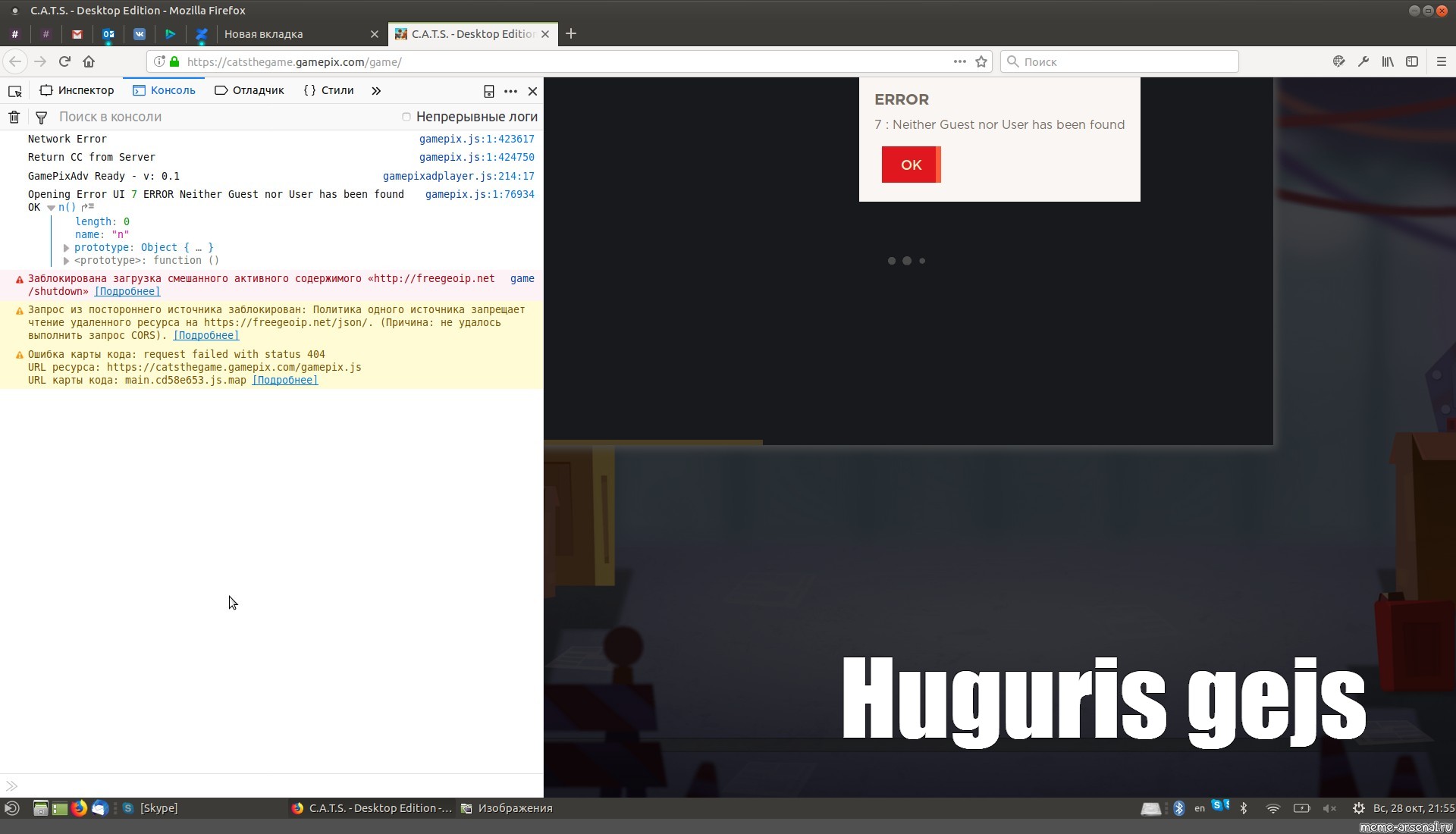Viewport: 1456px width, 834px height.
Task: Expand the prototype Object entry
Action: (65, 247)
